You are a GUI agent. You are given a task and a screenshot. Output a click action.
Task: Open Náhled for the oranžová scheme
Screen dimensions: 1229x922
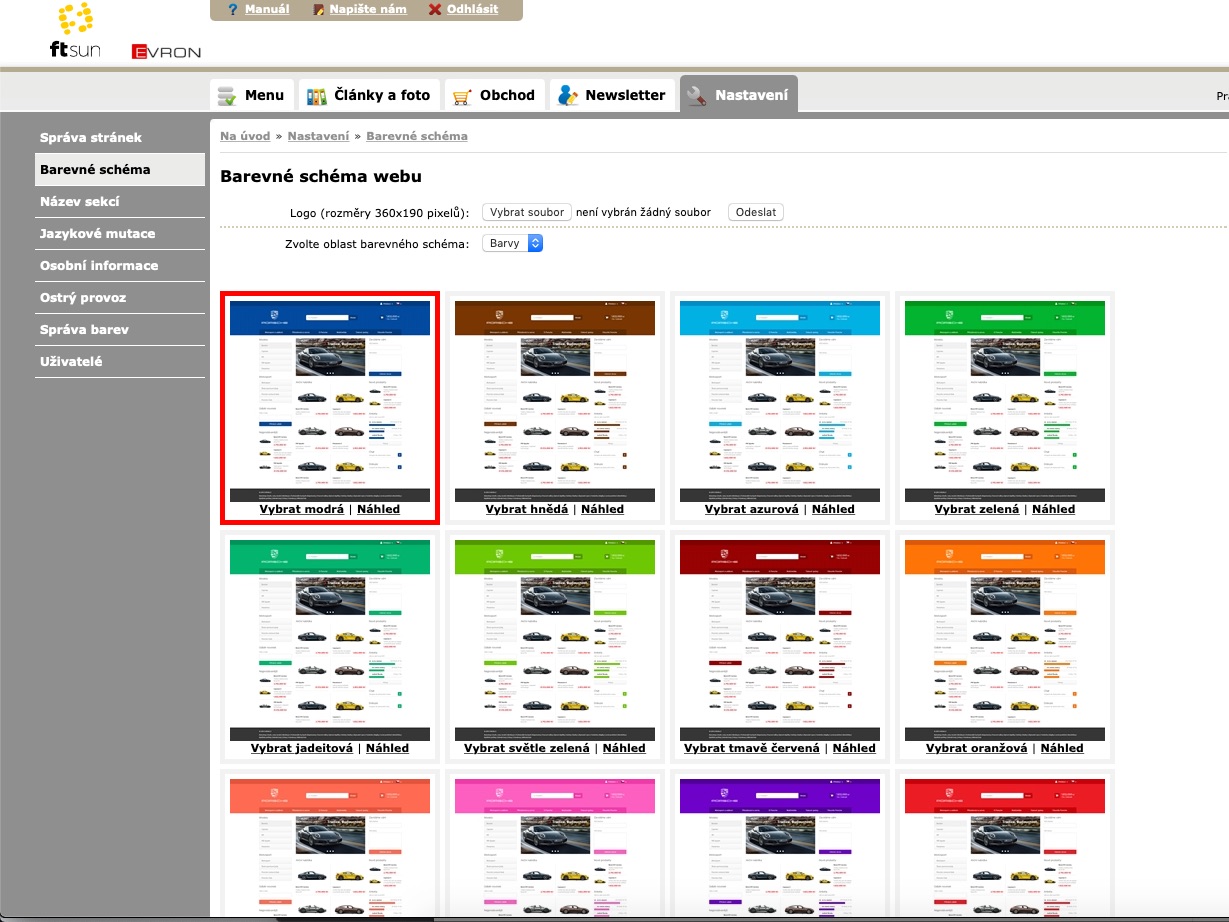[1062, 748]
